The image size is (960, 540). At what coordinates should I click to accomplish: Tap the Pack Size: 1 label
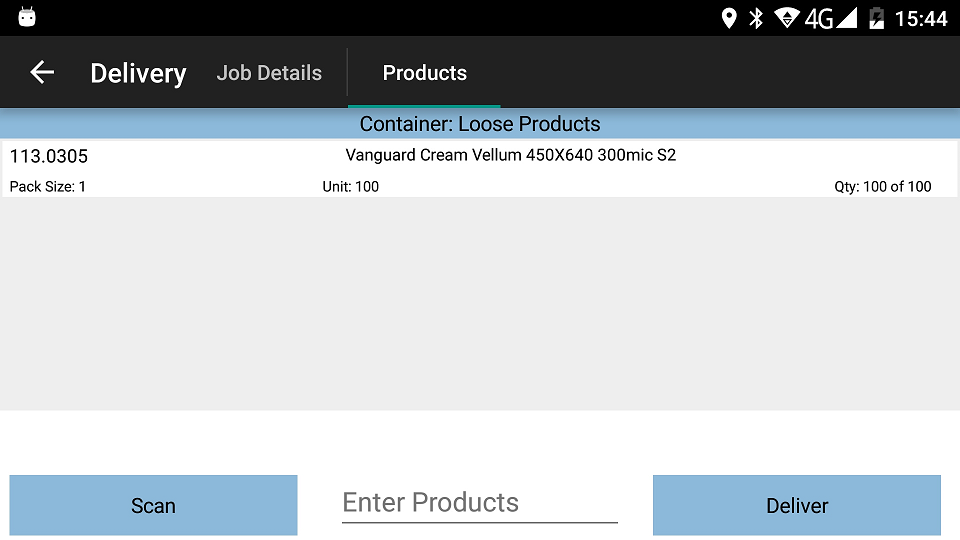(48, 187)
